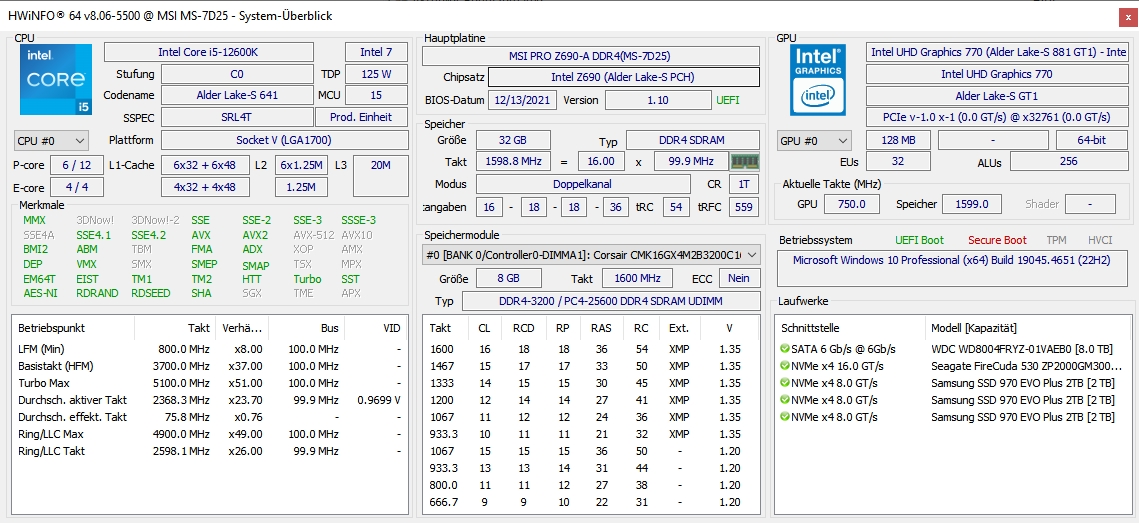This screenshot has height=523, width=1139.
Task: Click the Doppelkanal mode field
Action: tap(583, 184)
